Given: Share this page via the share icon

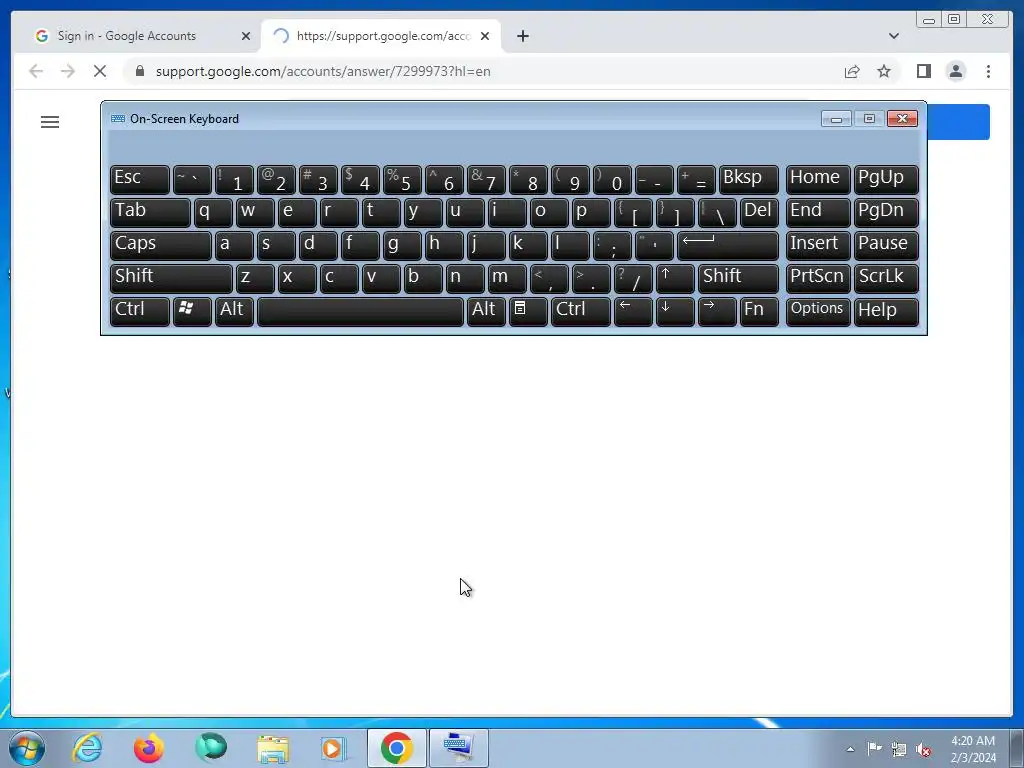Looking at the screenshot, I should click(852, 71).
